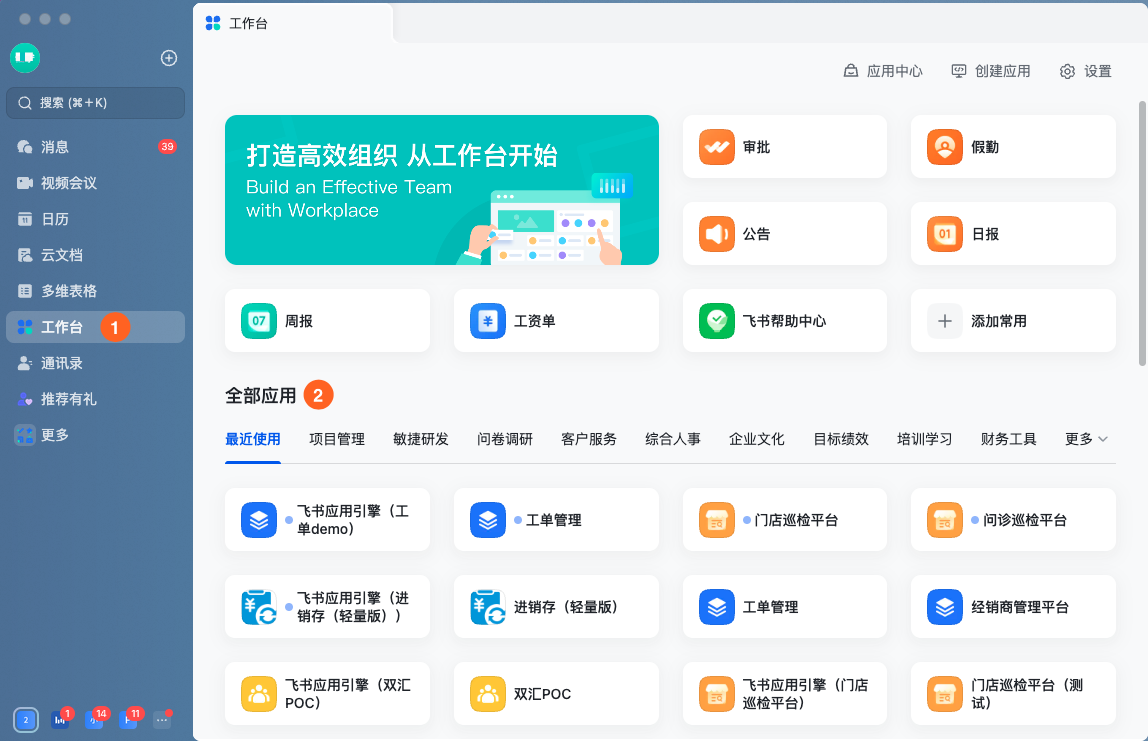The image size is (1148, 741).
Task: Open the 门店巡检平台 app icon
Action: pyautogui.click(x=716, y=520)
